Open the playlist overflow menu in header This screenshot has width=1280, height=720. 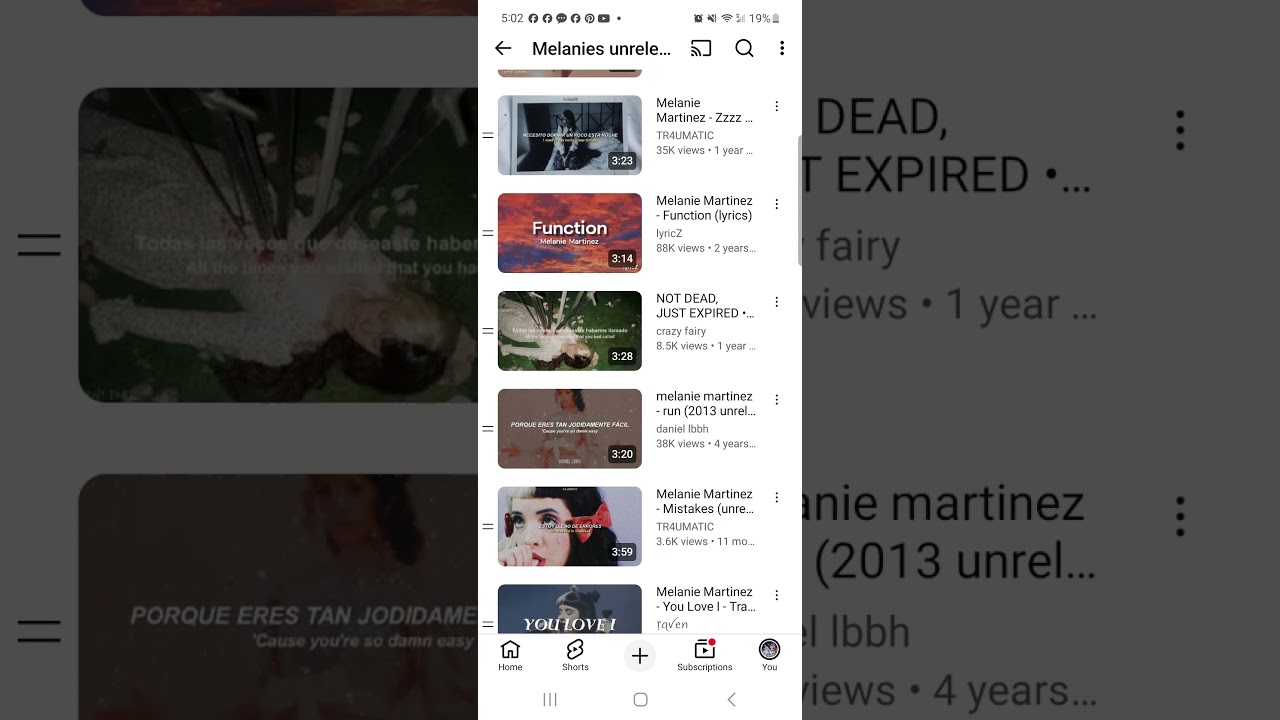click(782, 48)
